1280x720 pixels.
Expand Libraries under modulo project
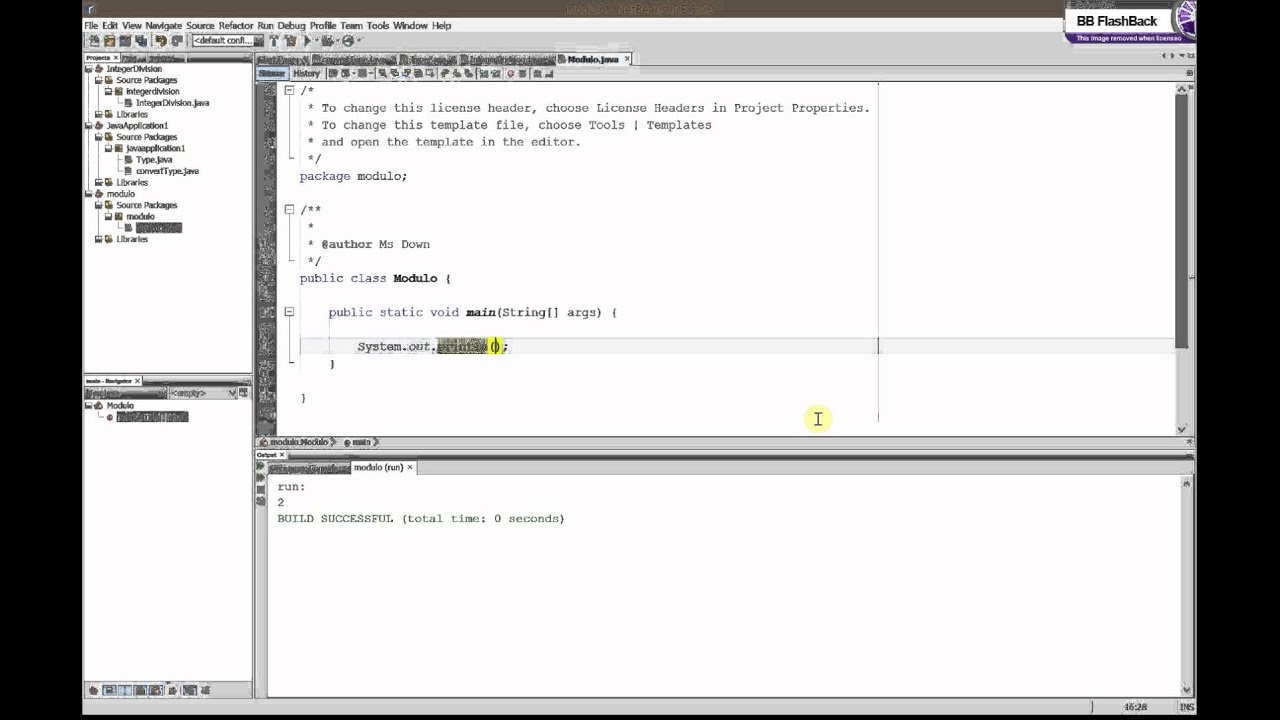click(x=98, y=239)
